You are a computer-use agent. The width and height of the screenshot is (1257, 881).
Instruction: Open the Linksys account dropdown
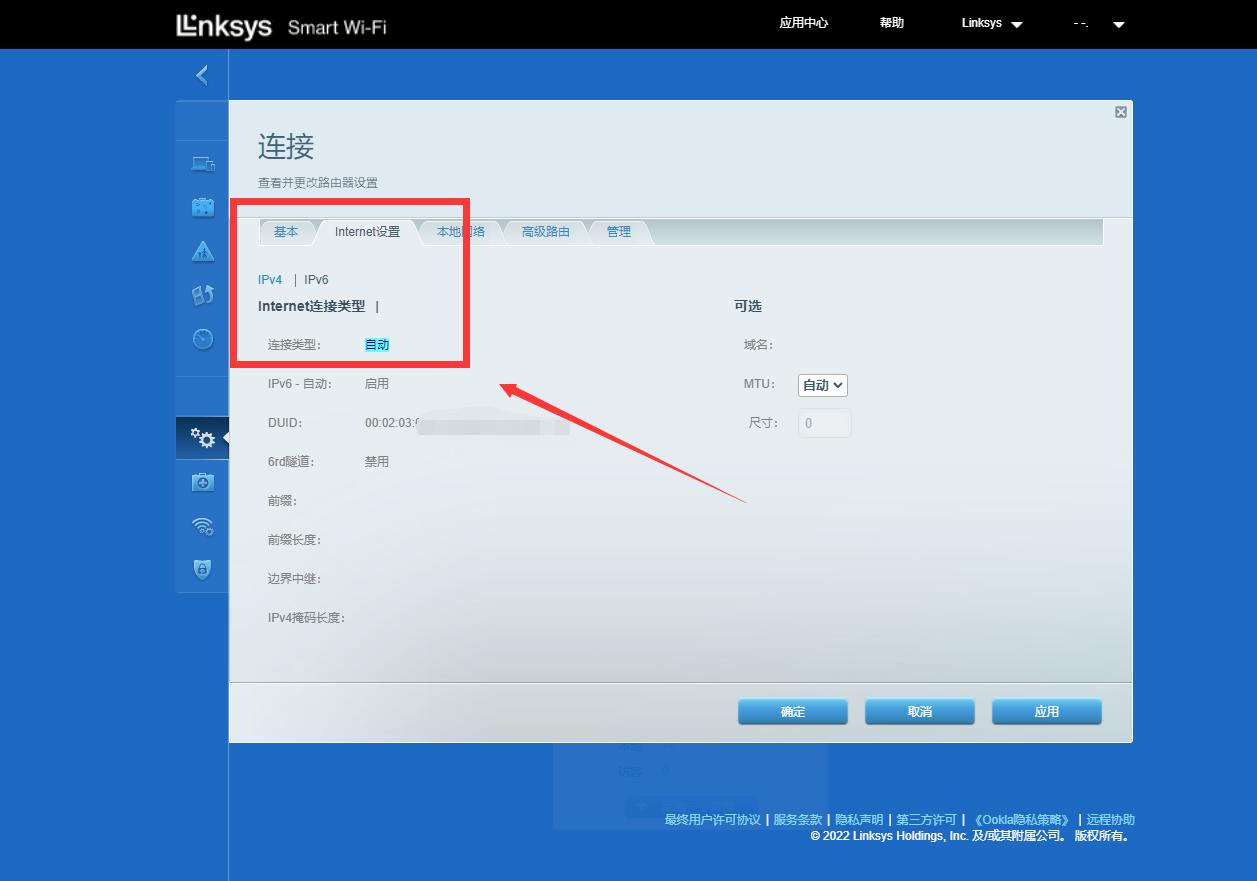(990, 22)
